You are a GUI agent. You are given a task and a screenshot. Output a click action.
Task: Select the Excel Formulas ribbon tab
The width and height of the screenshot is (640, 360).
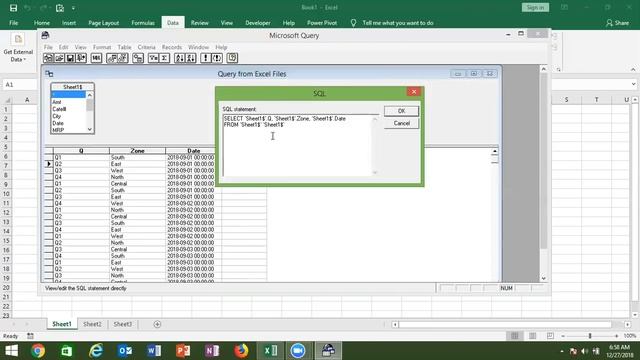tap(143, 23)
